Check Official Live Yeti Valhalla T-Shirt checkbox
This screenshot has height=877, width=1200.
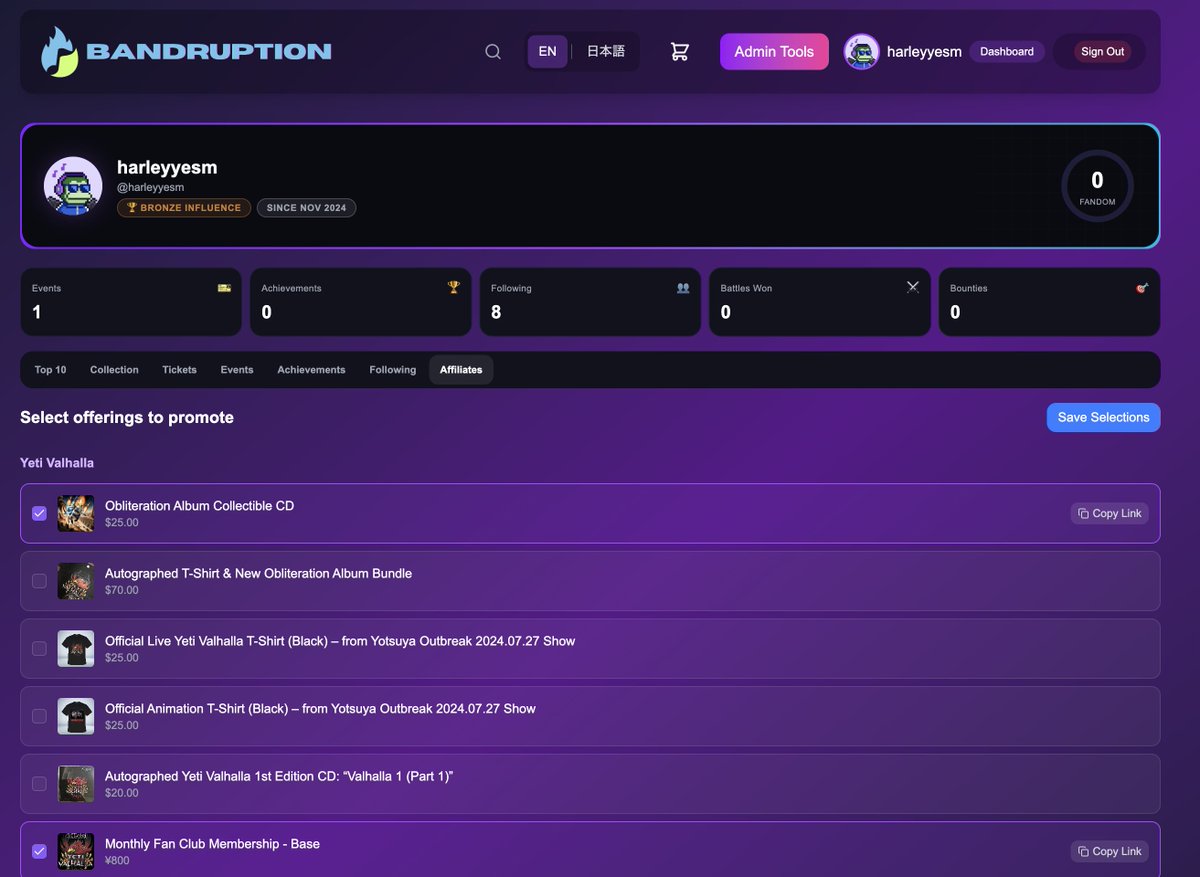click(x=39, y=648)
